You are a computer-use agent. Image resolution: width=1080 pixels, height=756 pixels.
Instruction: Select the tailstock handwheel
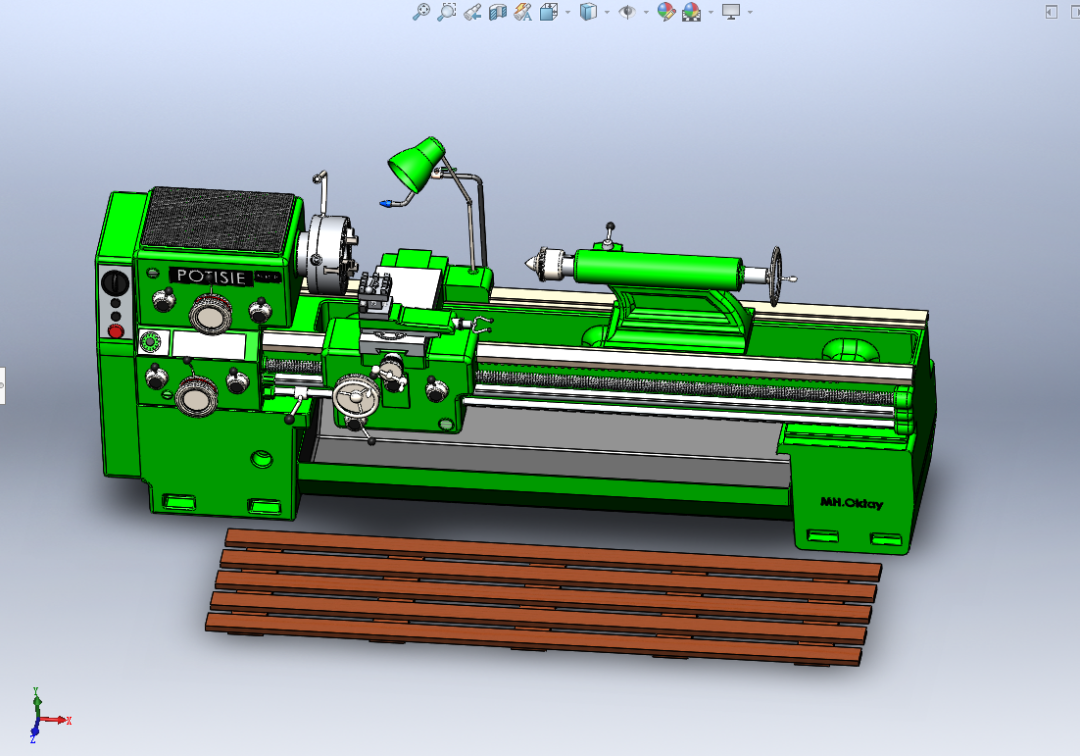[776, 275]
